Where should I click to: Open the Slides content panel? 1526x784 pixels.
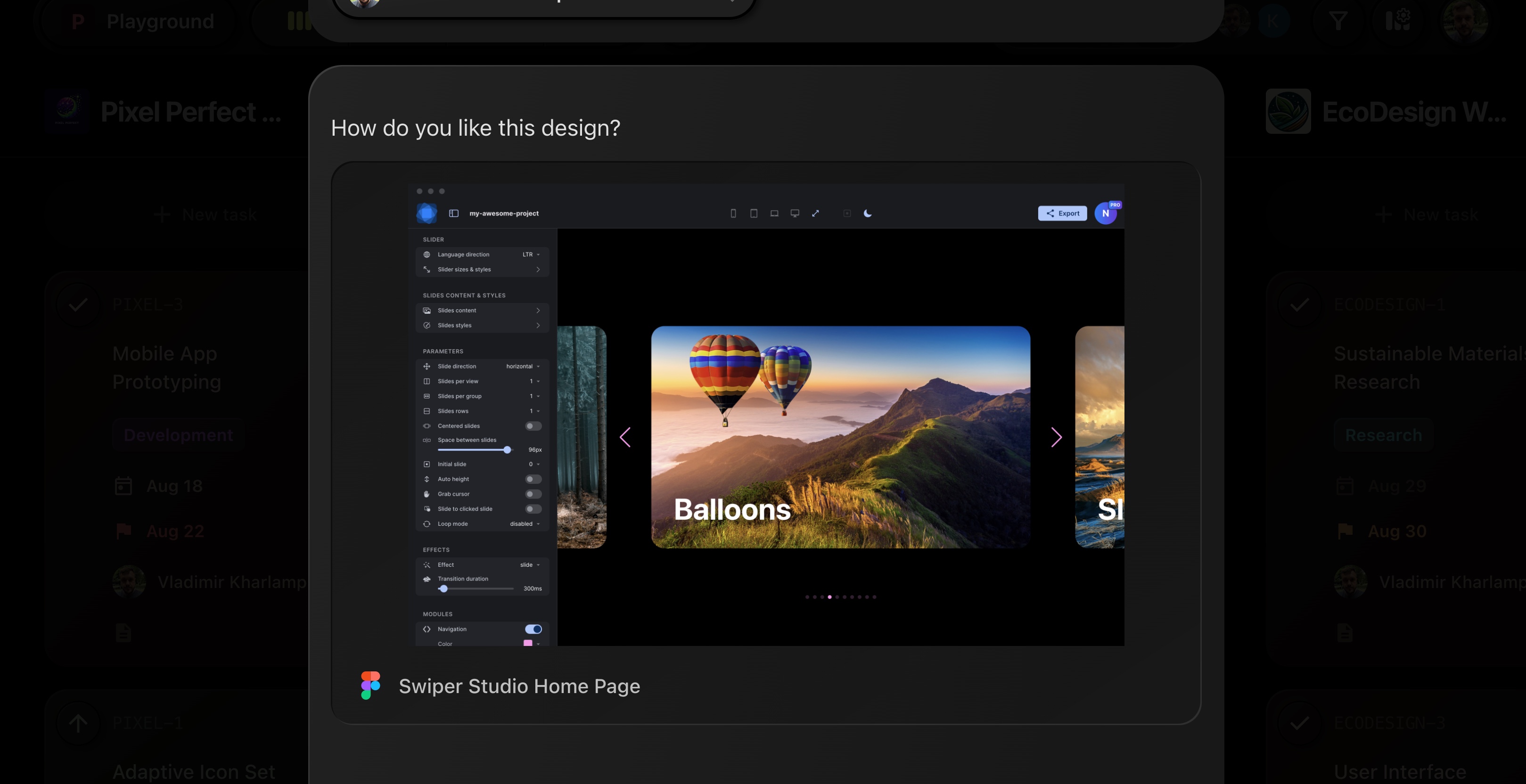482,310
